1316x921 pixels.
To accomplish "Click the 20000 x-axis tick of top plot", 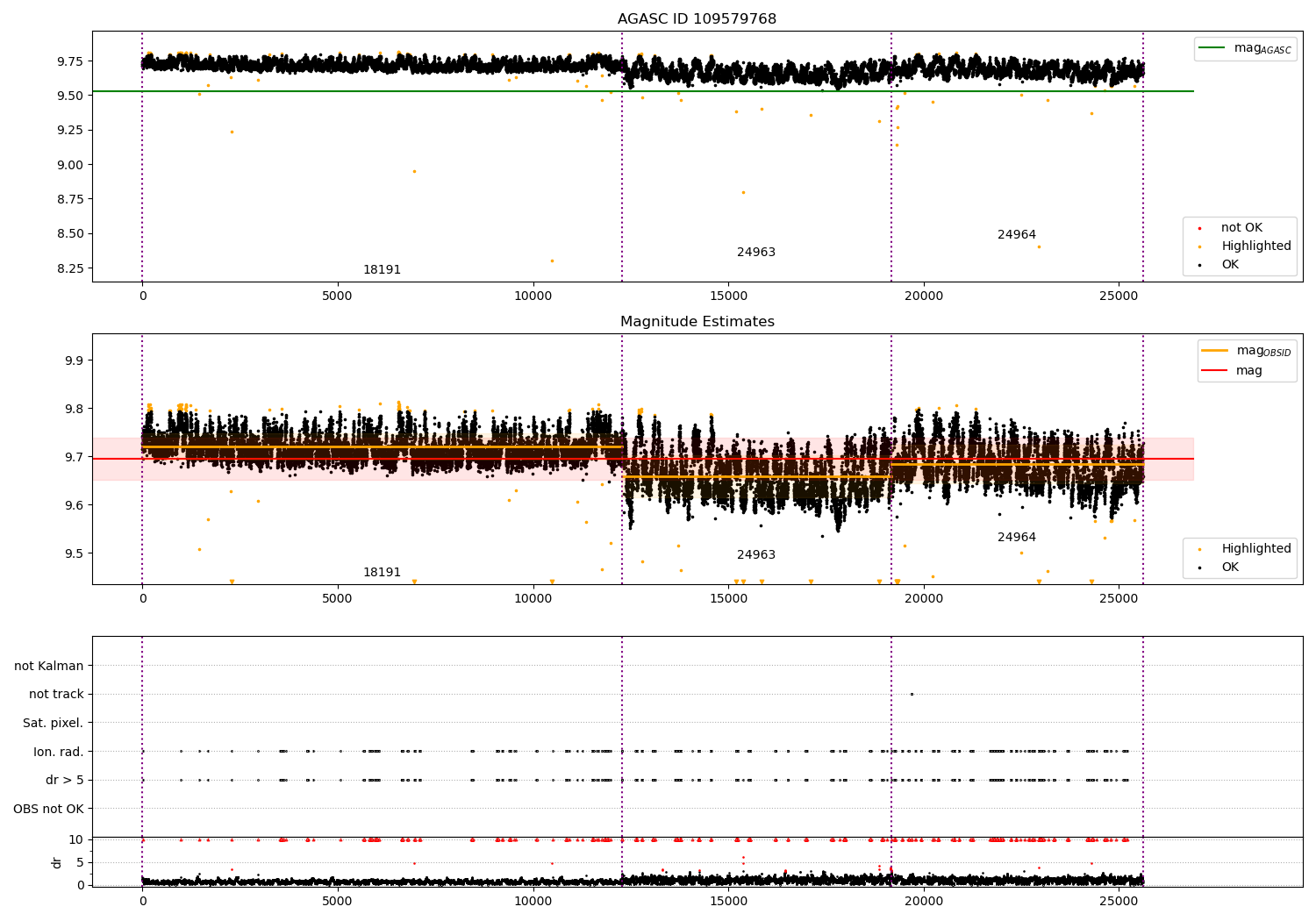I will coord(924,296).
